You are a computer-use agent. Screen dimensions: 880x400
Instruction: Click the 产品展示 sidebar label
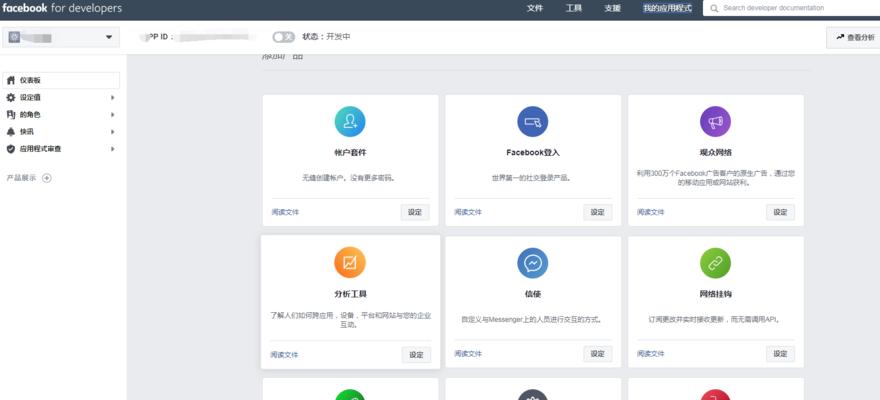click(21, 178)
